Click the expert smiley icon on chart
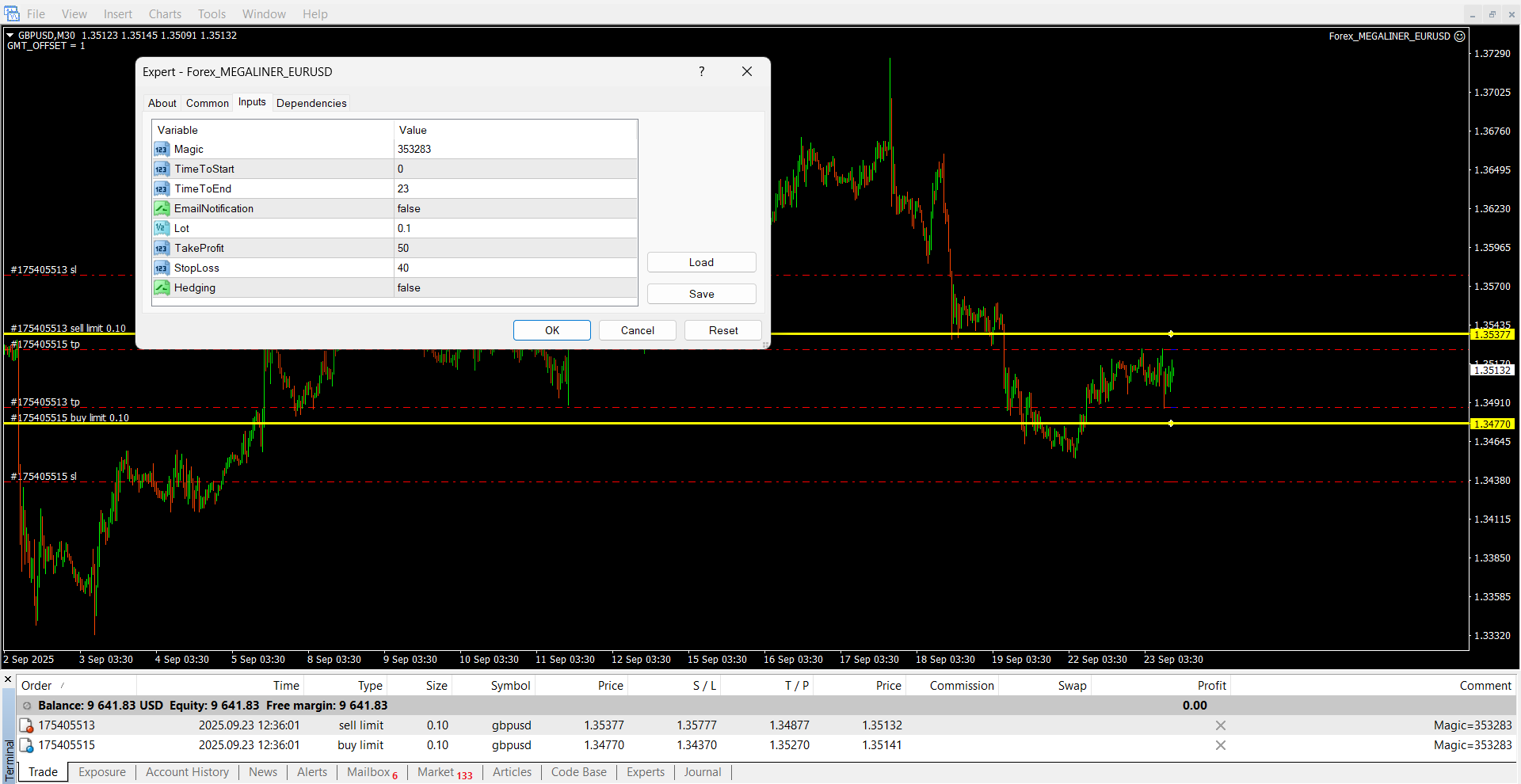This screenshot has width=1521, height=784. tap(1460, 36)
